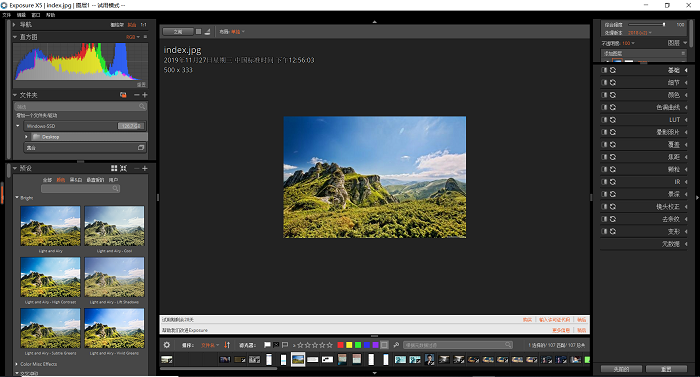
Task: Reverse sort direction with the orange arrows icon
Action: [x=227, y=345]
